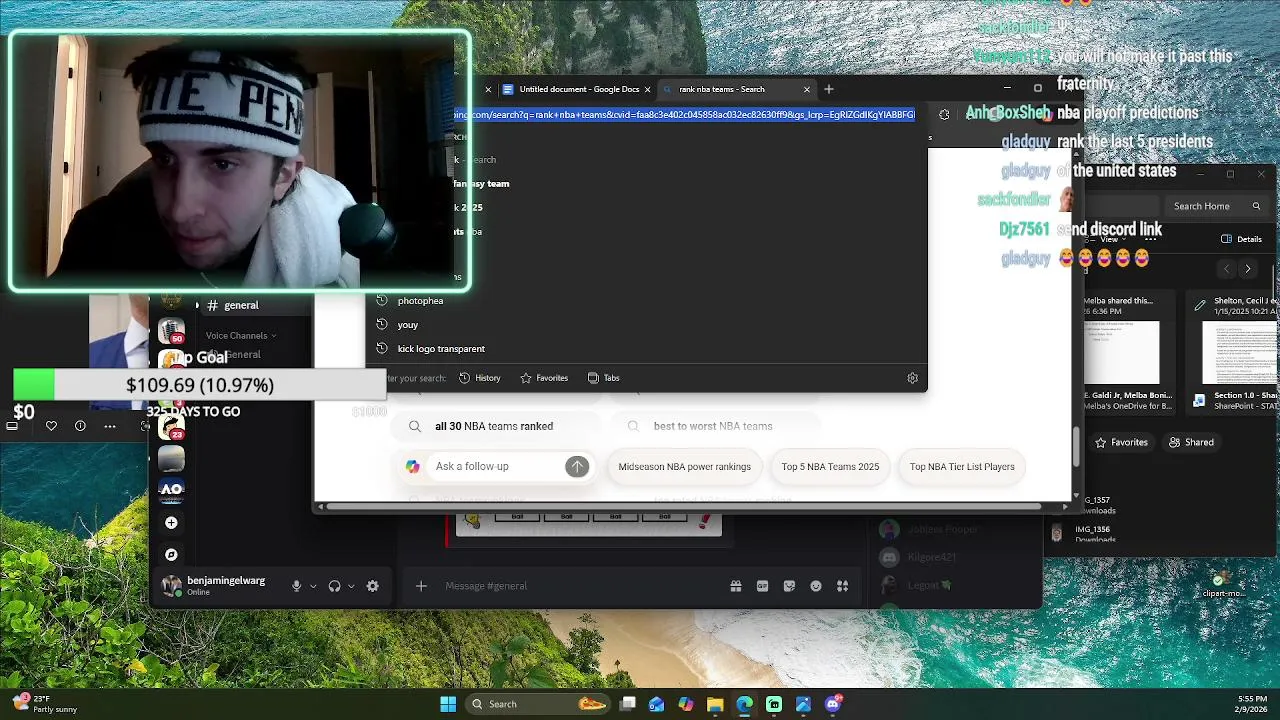
Task: Click 'all 30 NBA teams ranked' search
Action: click(x=494, y=426)
